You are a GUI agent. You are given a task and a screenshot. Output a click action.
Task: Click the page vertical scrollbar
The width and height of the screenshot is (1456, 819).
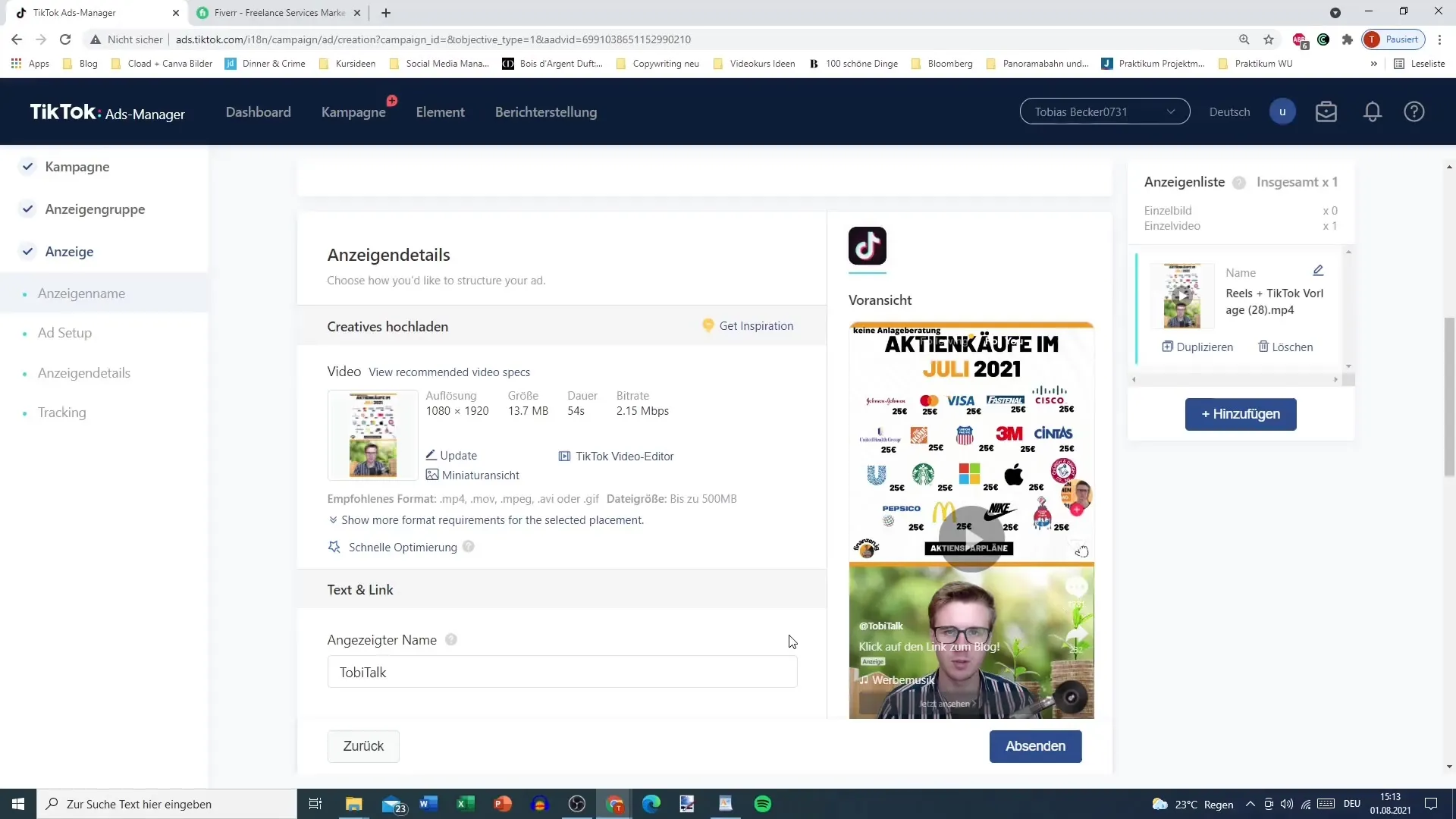pyautogui.click(x=1449, y=397)
